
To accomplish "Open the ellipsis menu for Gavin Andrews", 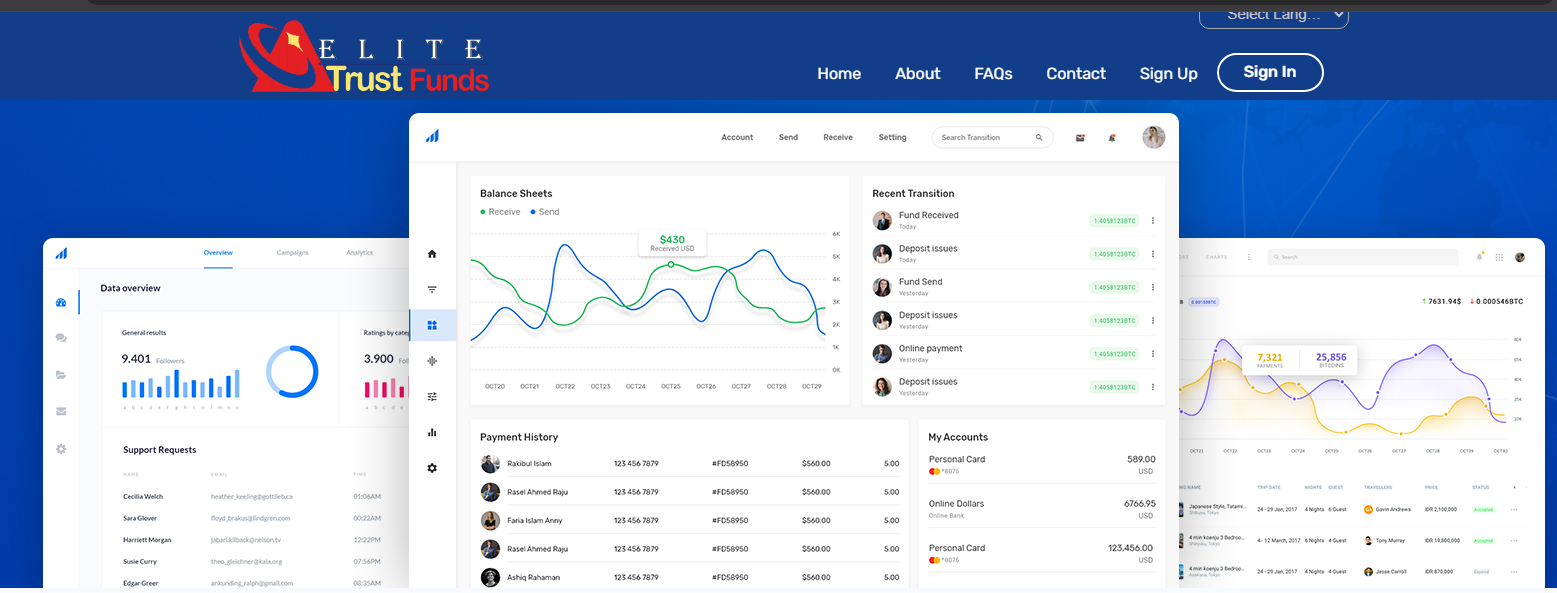I will pos(1514,509).
